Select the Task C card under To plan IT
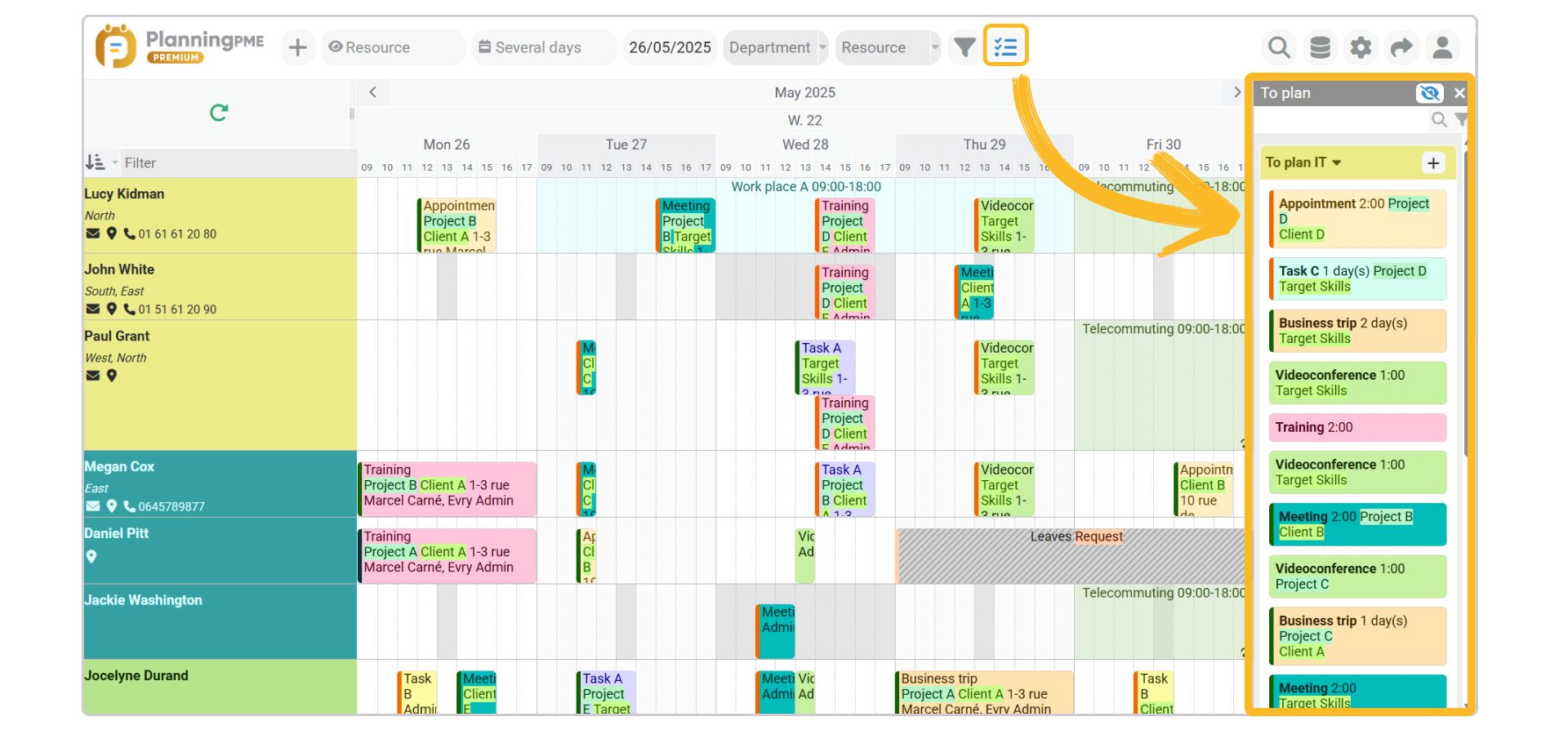This screenshot has width=1568, height=730. [x=1357, y=278]
